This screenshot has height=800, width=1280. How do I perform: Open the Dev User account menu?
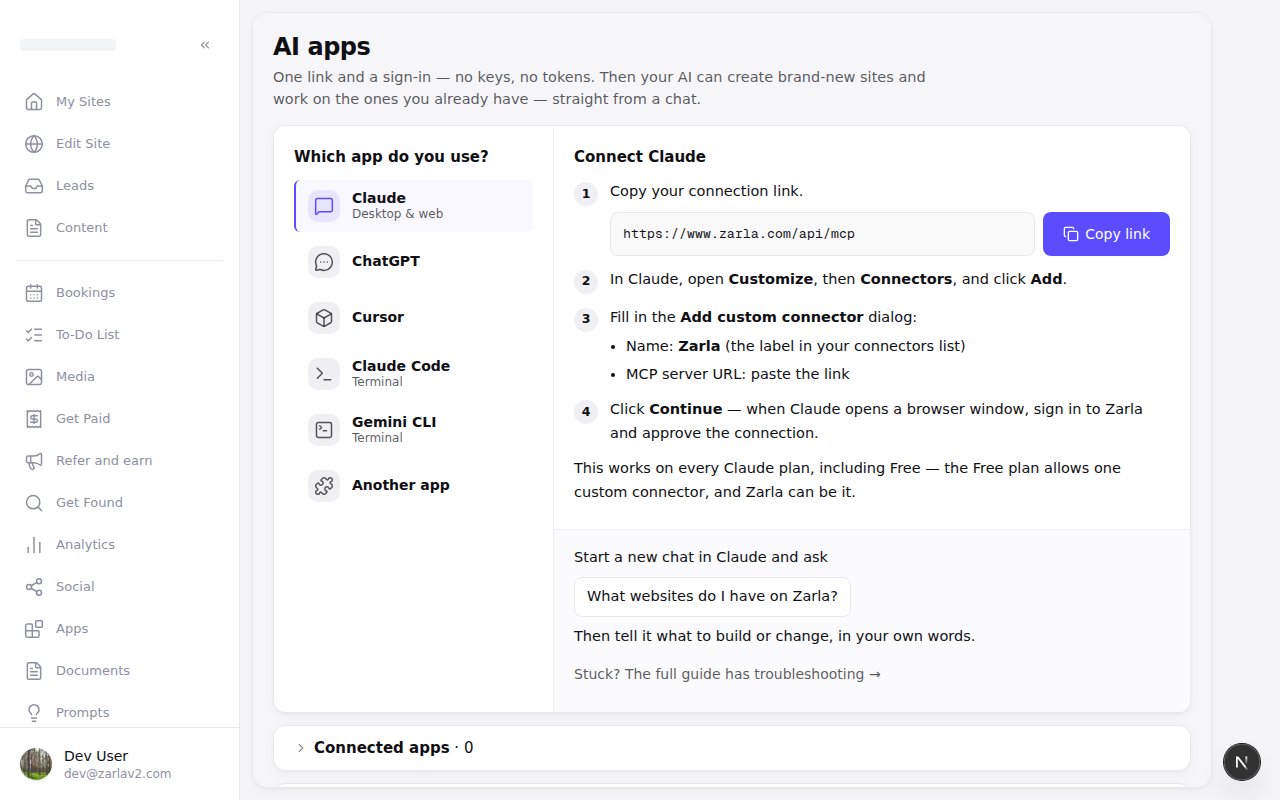pyautogui.click(x=120, y=764)
